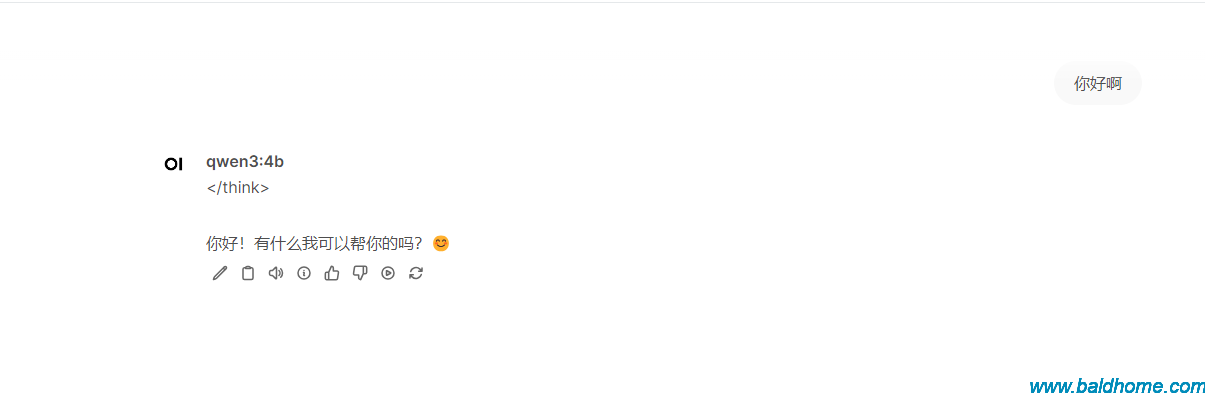The width and height of the screenshot is (1205, 393).
Task: Click the qwen3:4b model name label
Action: (x=245, y=162)
